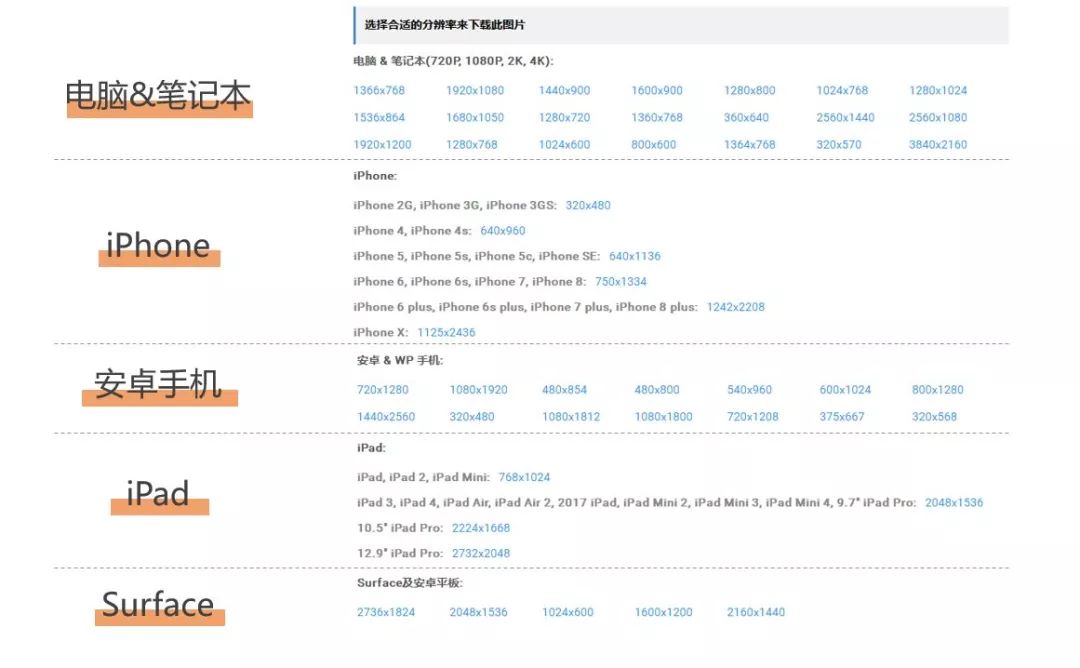Choose the 2560x1080 ultrawide link

[x=937, y=117]
